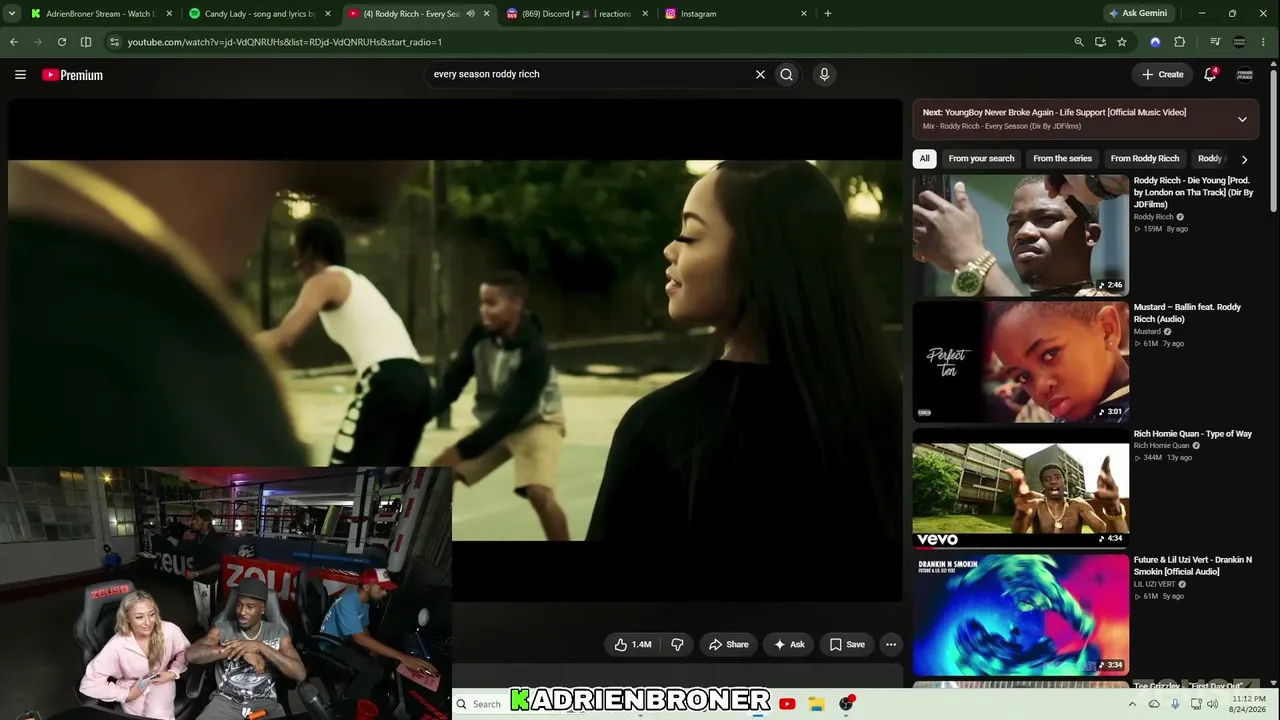
Task: Open a new browser tab
Action: pos(827,14)
